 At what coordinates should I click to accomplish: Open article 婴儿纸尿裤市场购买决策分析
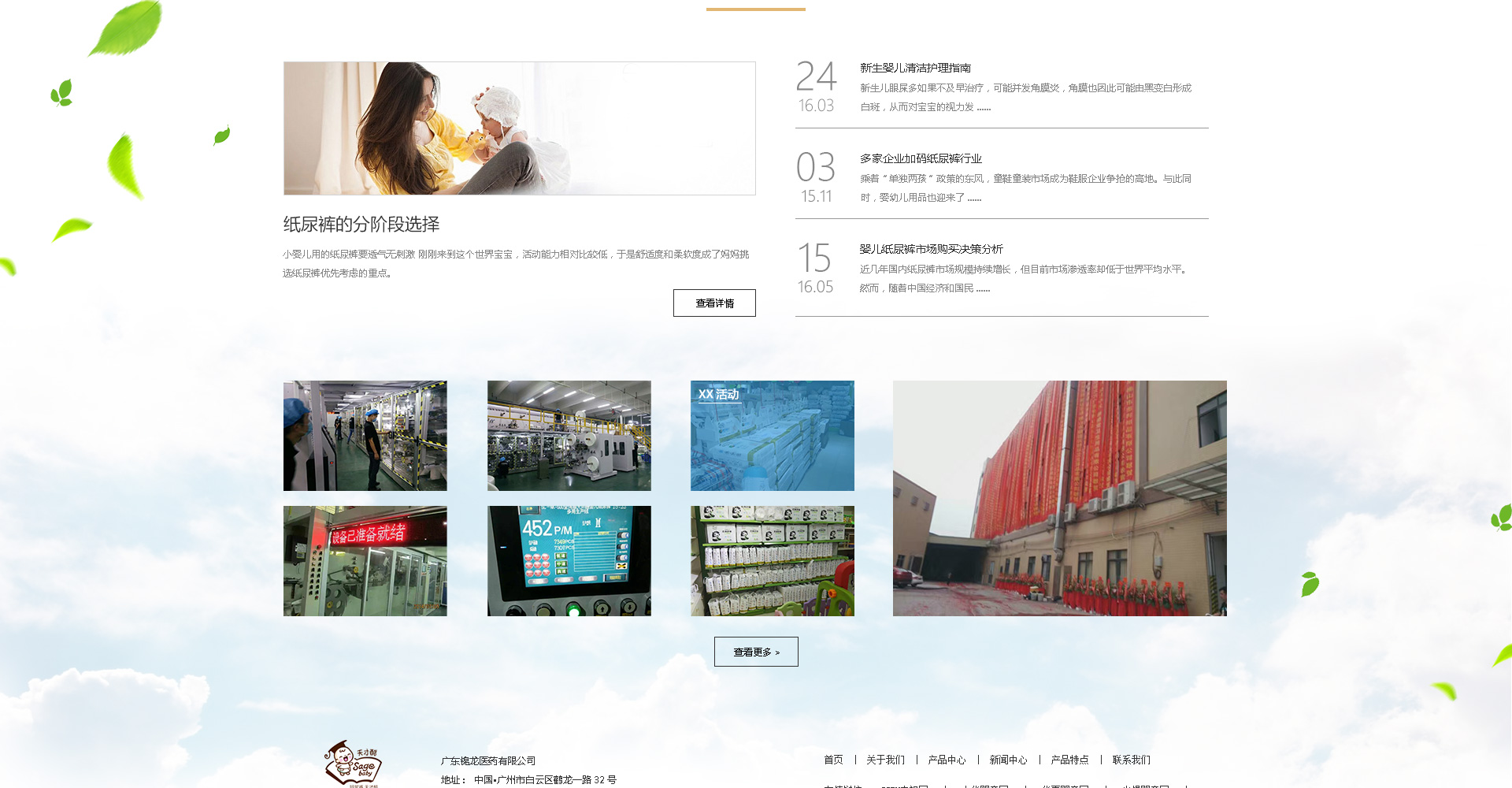931,249
